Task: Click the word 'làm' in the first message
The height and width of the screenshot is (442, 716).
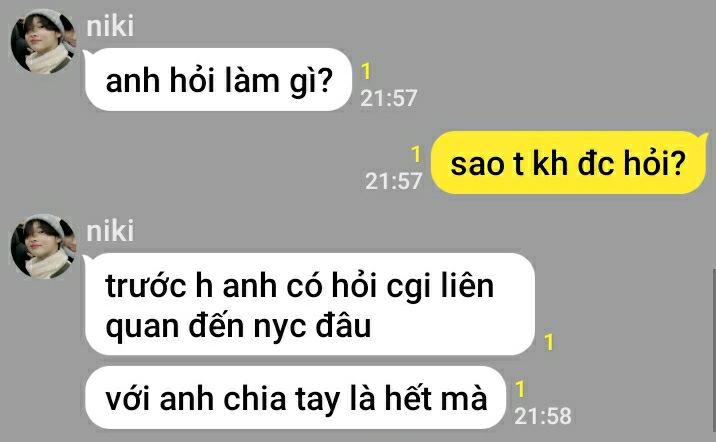Action: click(x=252, y=81)
